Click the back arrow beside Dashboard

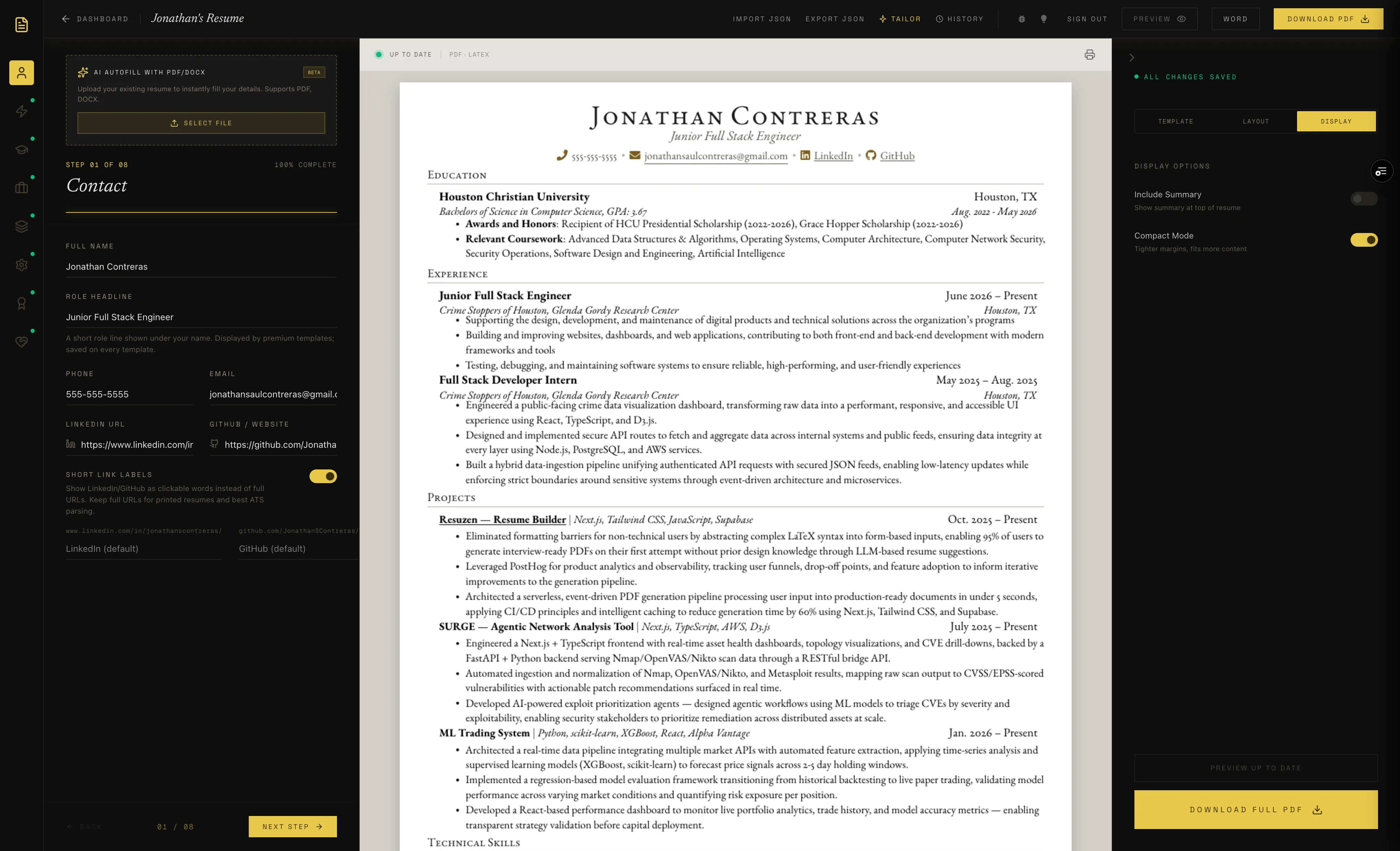click(x=66, y=19)
